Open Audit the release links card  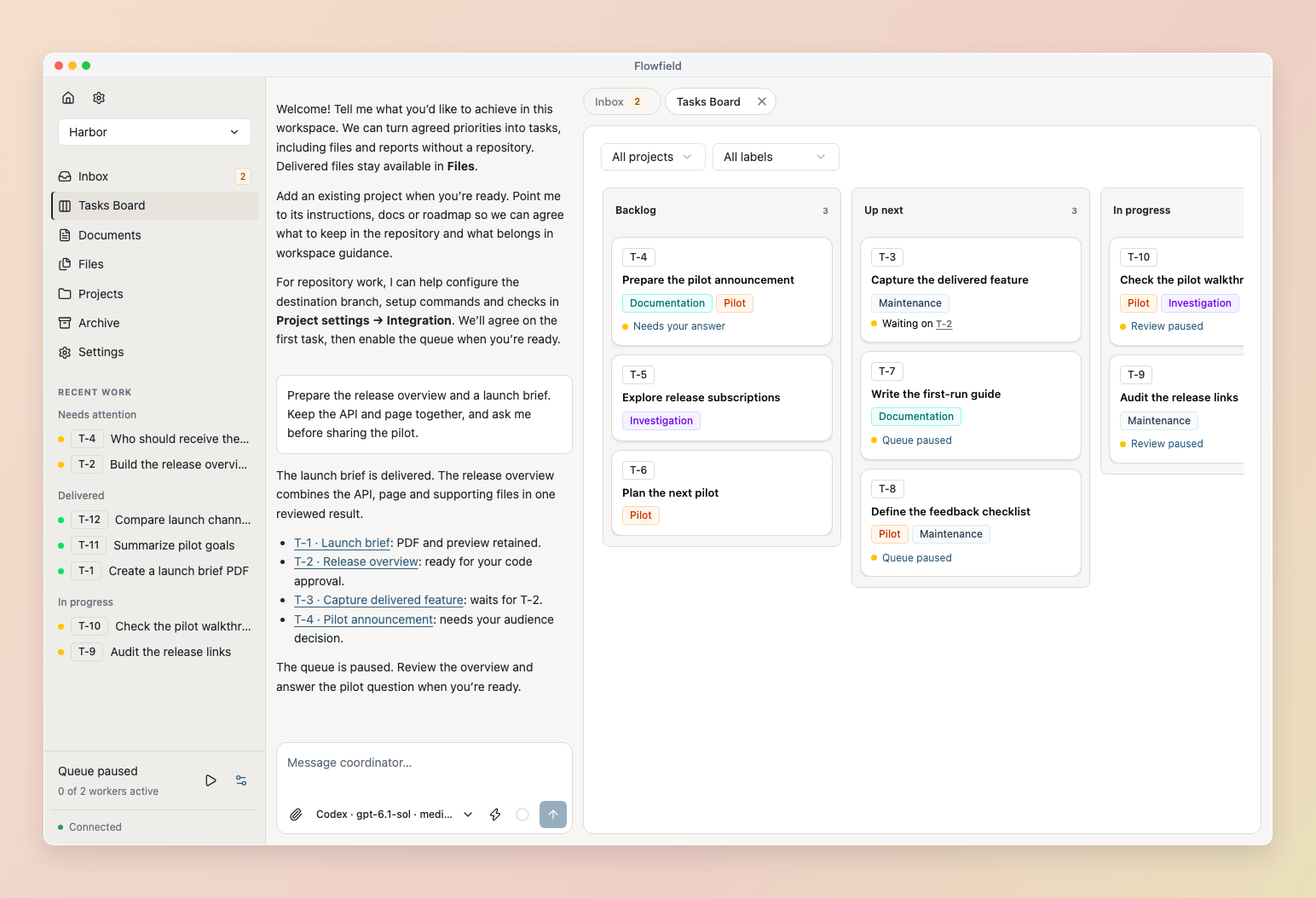tap(1176, 409)
